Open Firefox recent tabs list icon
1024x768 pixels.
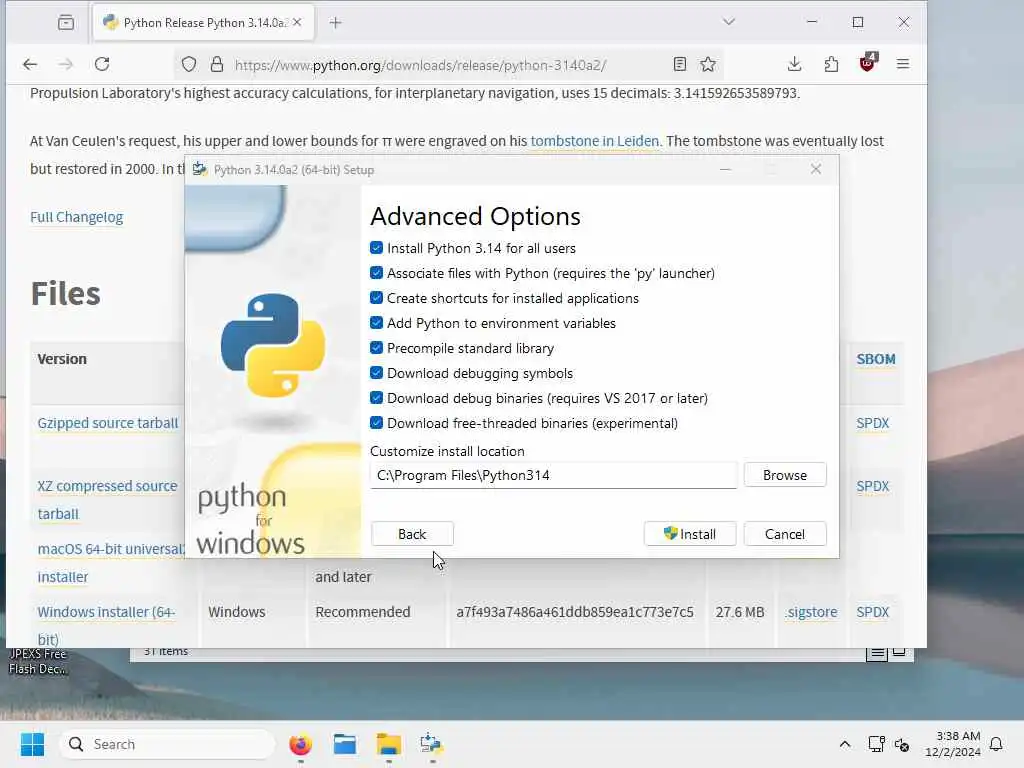tap(66, 22)
